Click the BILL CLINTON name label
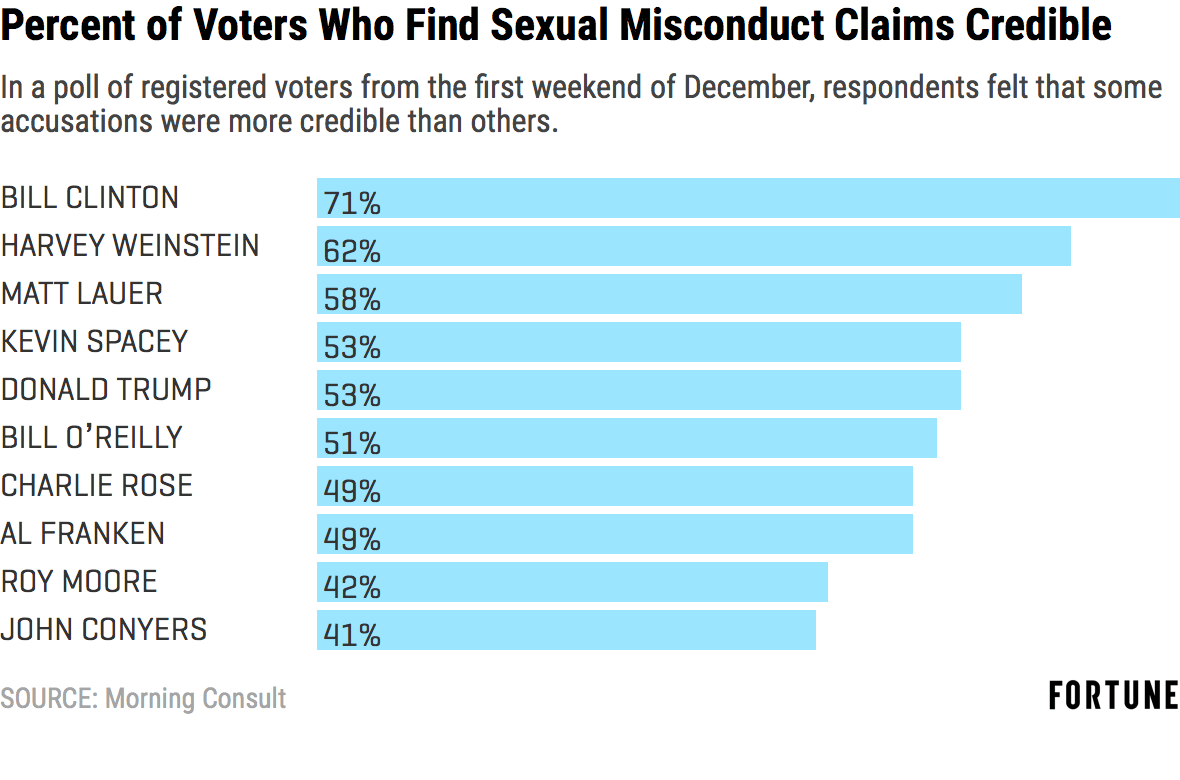The height and width of the screenshot is (780, 1180). click(x=90, y=198)
